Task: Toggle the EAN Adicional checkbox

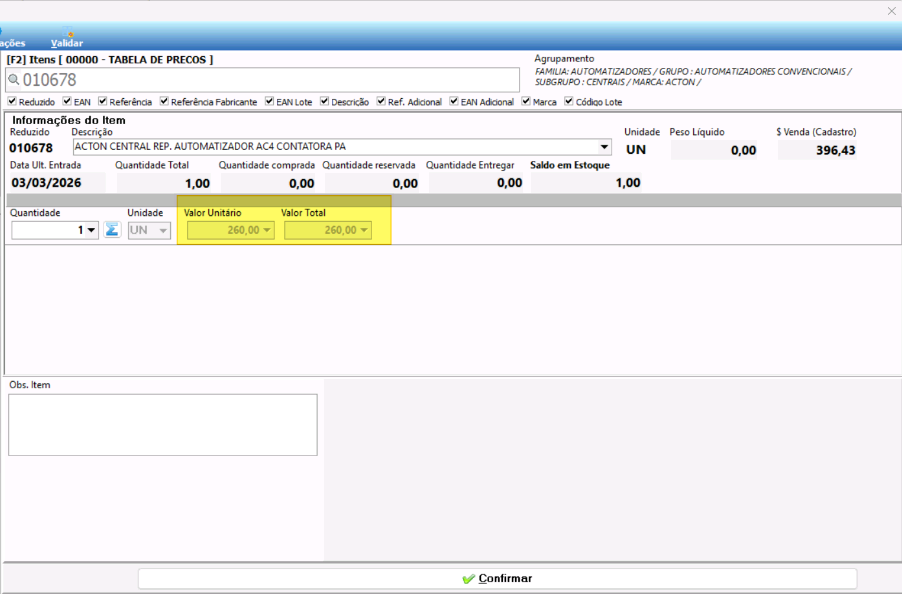Action: 454,101
